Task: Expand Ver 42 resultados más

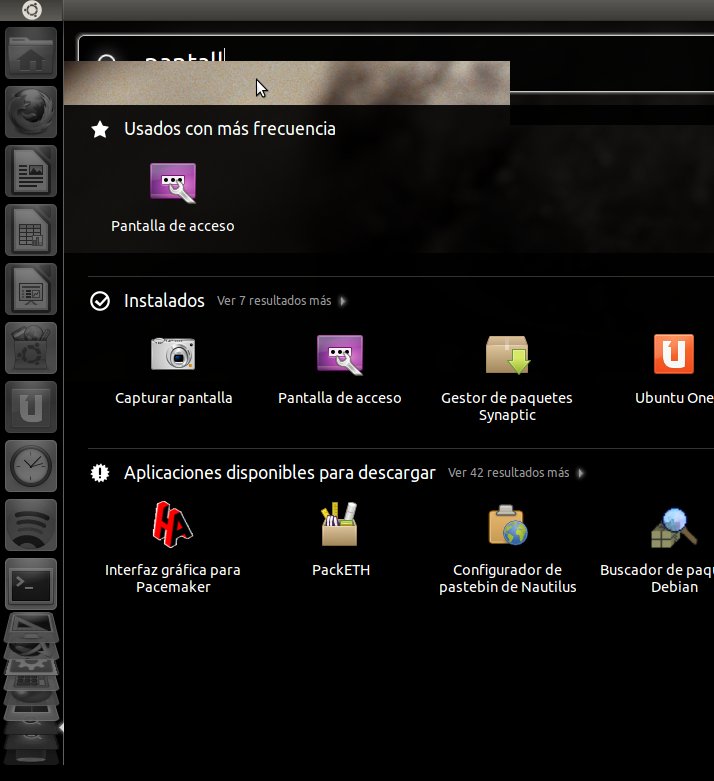Action: (515, 473)
